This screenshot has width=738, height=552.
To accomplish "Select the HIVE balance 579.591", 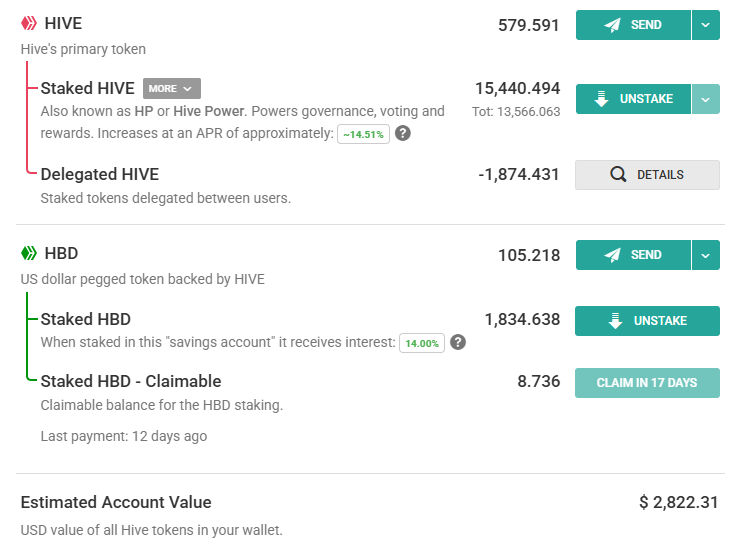I will 529,25.
